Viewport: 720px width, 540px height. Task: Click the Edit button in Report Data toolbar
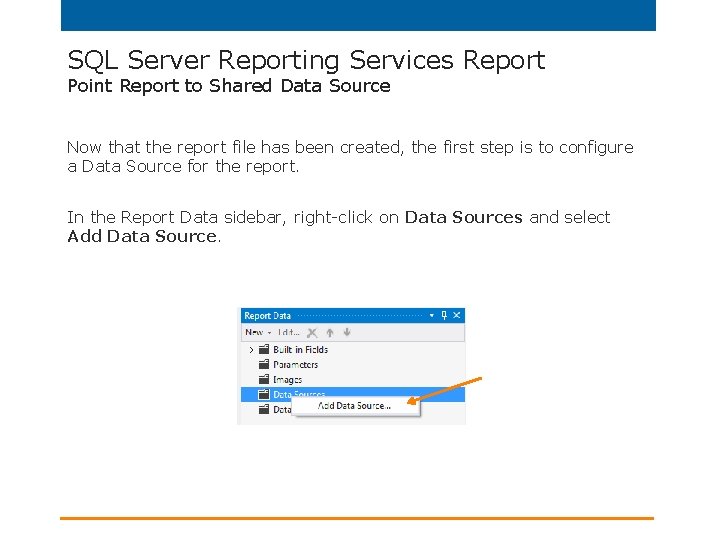[x=288, y=333]
